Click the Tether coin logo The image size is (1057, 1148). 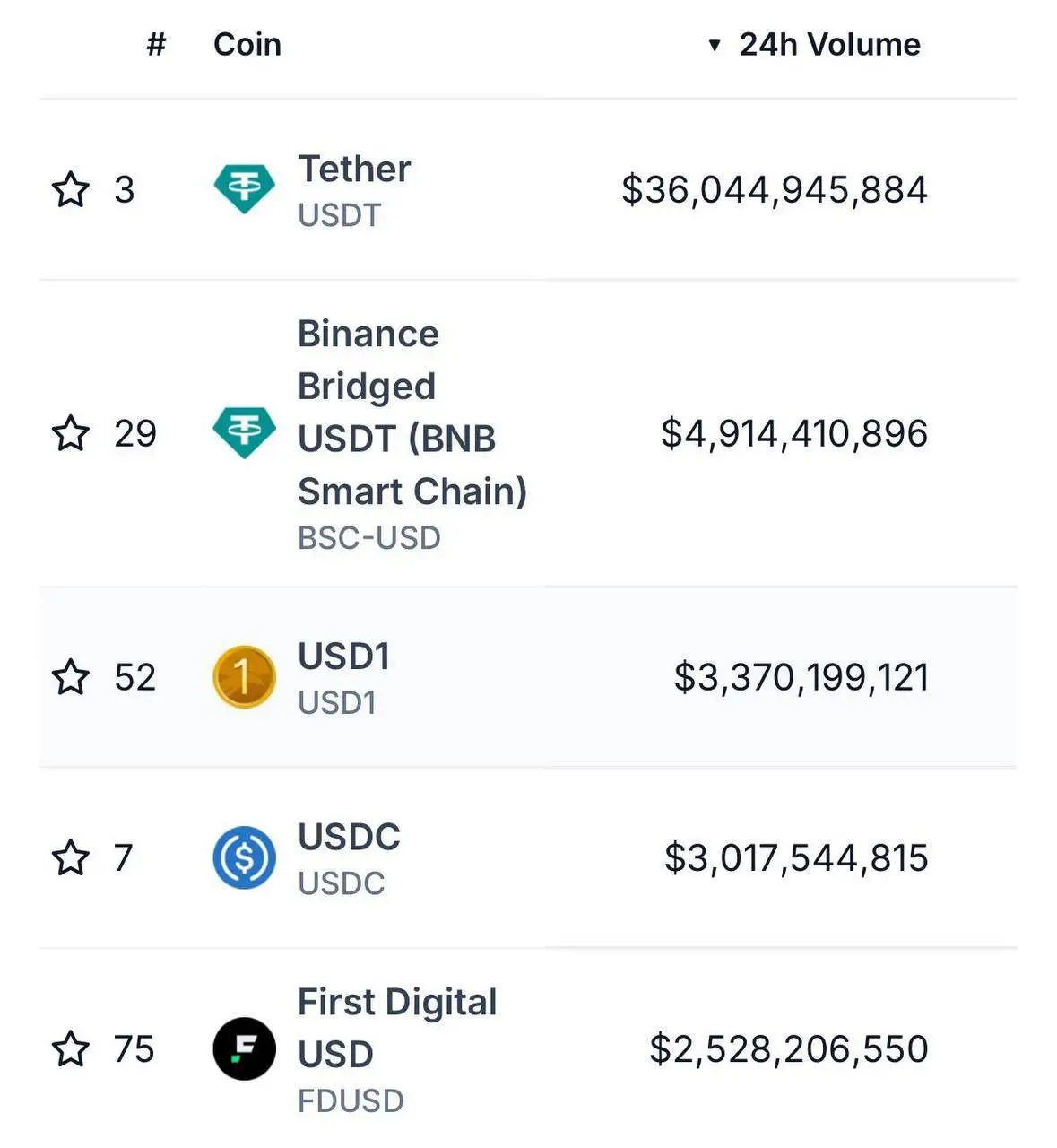[244, 187]
